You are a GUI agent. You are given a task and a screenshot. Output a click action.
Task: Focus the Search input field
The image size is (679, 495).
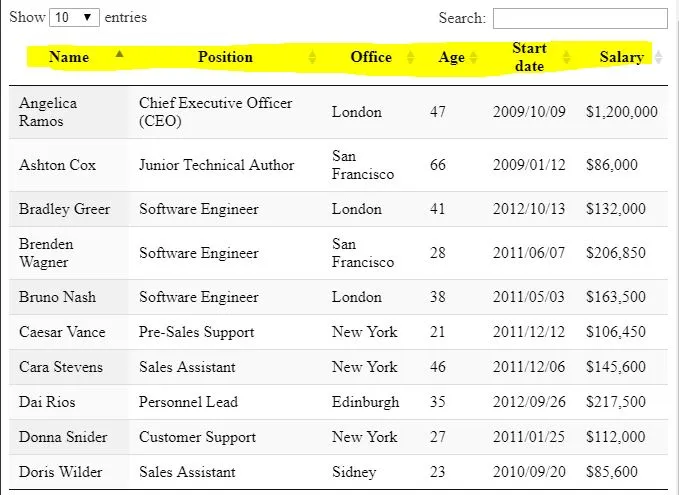coord(580,18)
